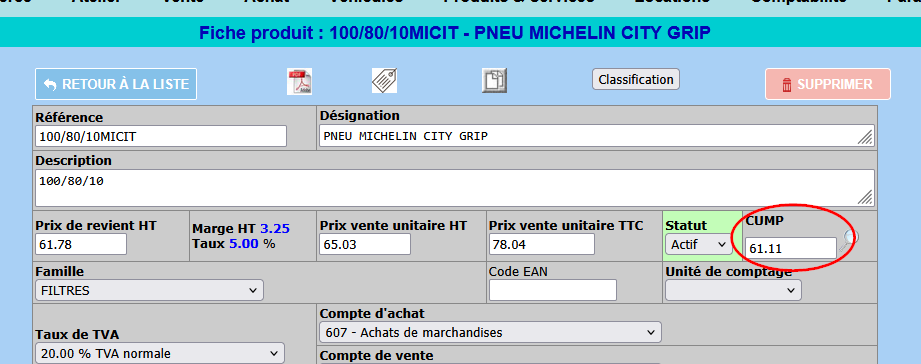Open the Unité de comptage dropdown

pyautogui.click(x=733, y=290)
